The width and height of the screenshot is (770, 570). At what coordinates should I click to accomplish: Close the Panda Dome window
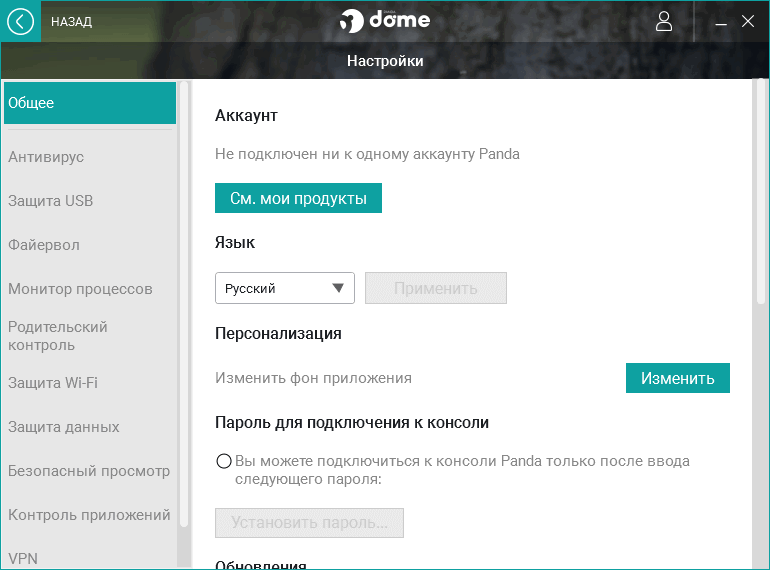748,21
